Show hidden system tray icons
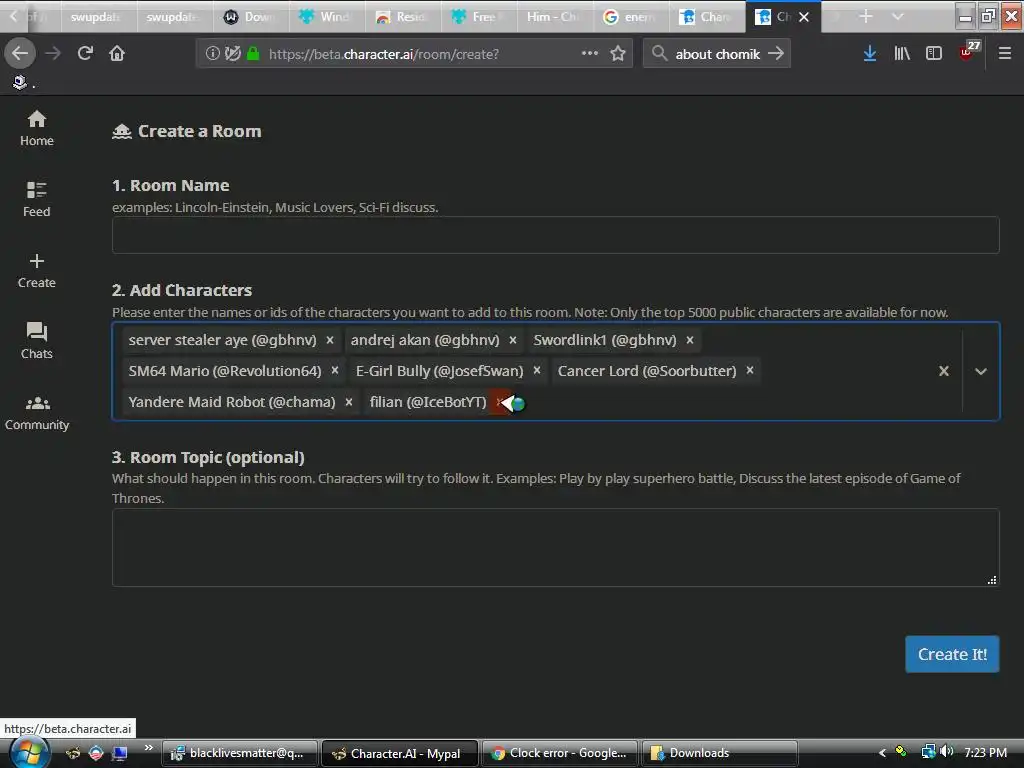1024x768 pixels. pos(882,753)
